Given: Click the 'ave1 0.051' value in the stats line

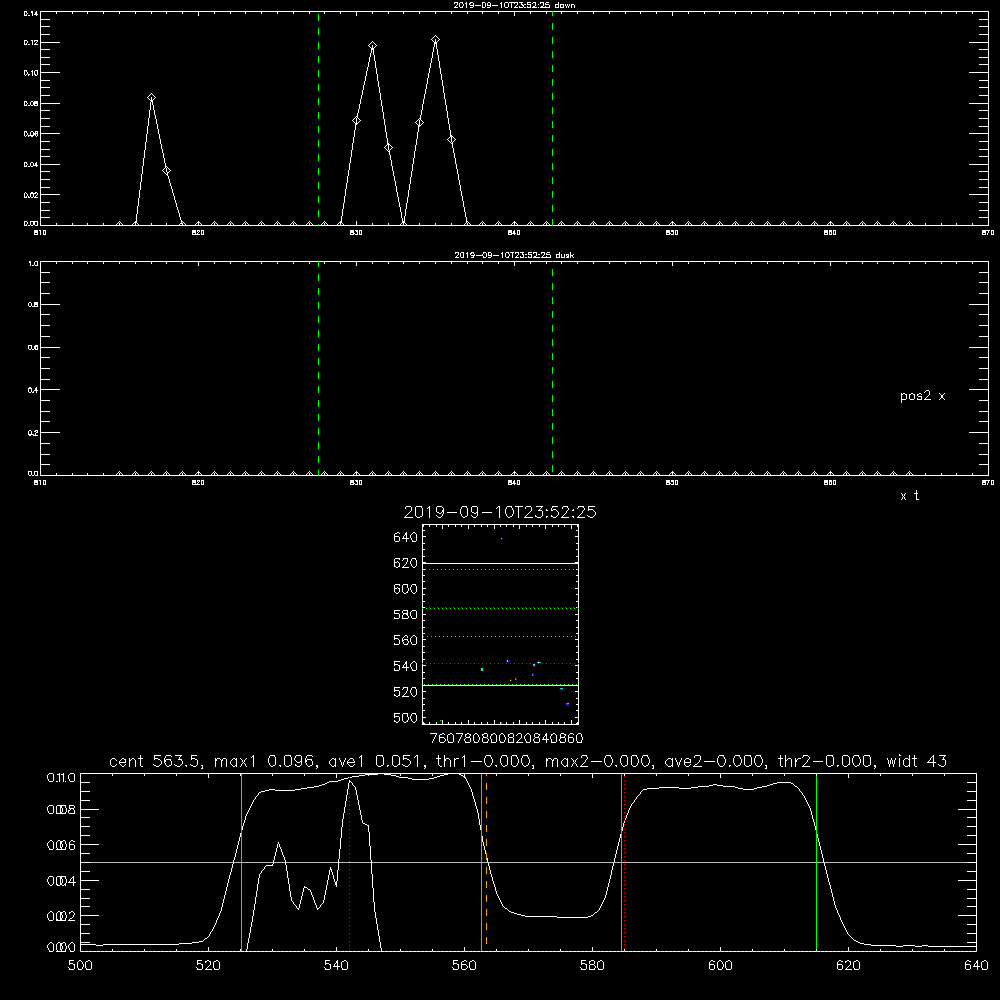Looking at the screenshot, I should click(376, 761).
